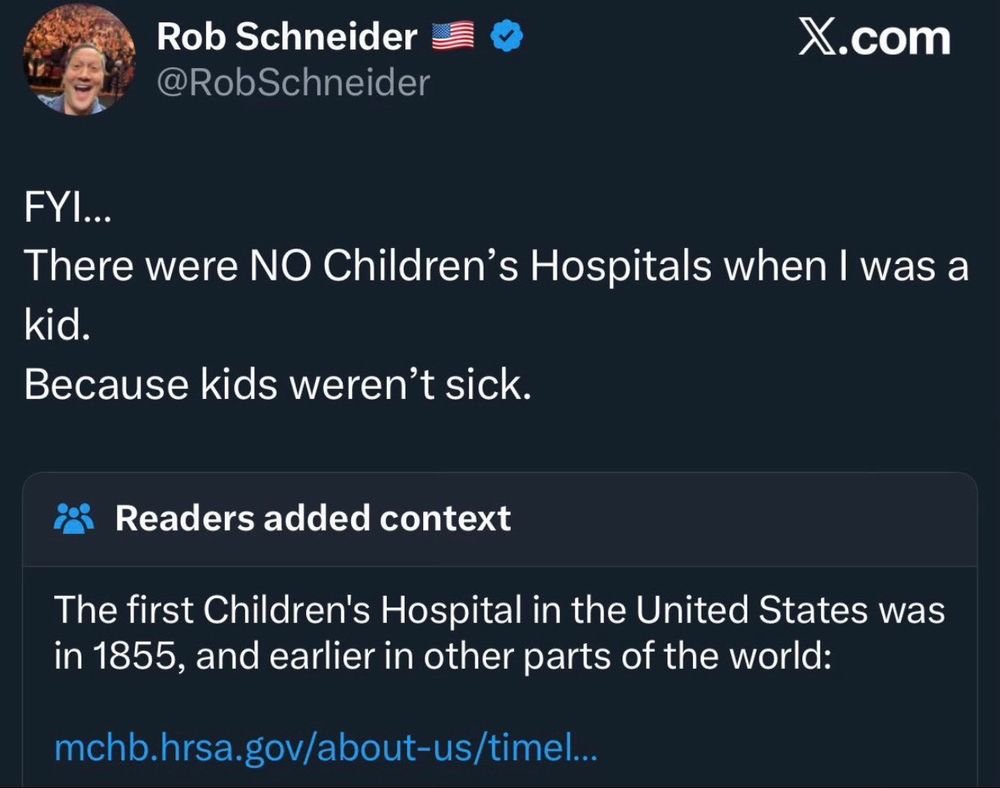The height and width of the screenshot is (788, 1000).
Task: Click the X.com logo
Action: pos(874,38)
